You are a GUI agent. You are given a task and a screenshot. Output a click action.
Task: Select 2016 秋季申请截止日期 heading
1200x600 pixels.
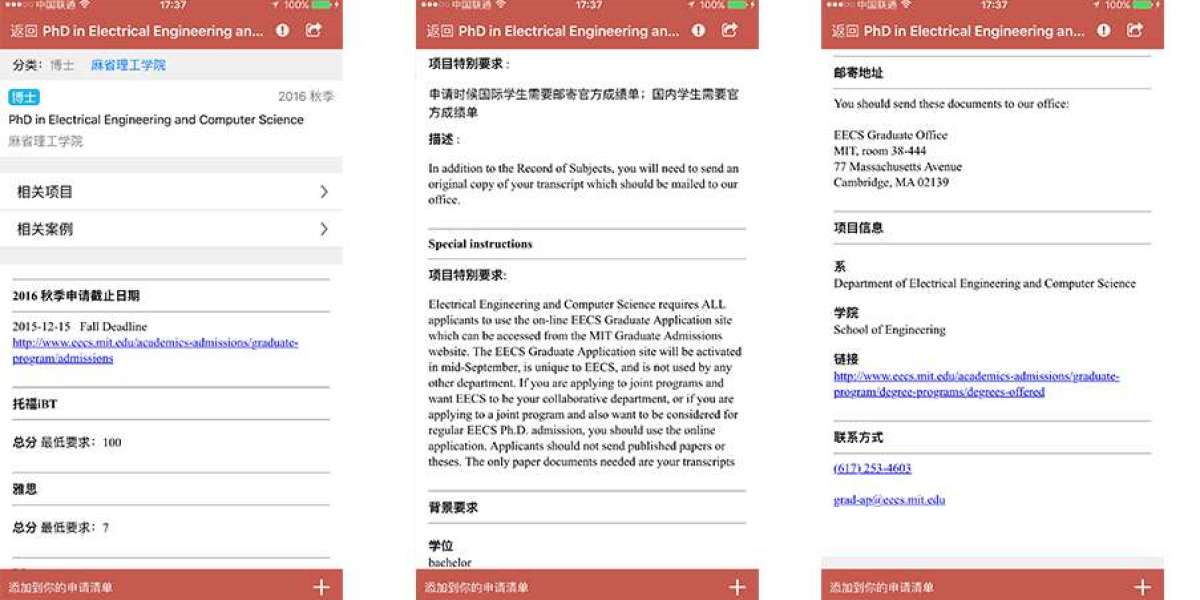coord(76,296)
